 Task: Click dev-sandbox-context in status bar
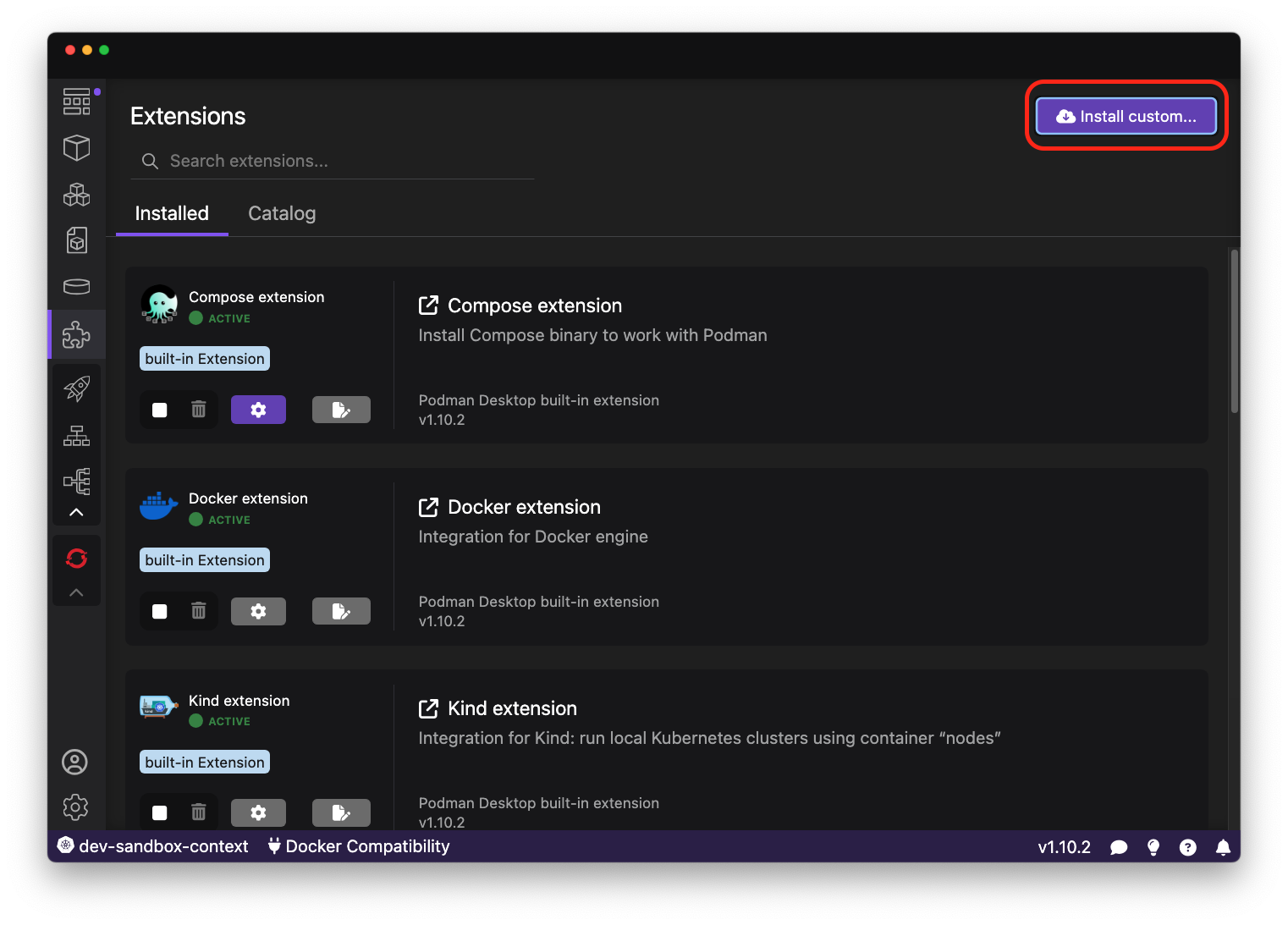pos(153,846)
